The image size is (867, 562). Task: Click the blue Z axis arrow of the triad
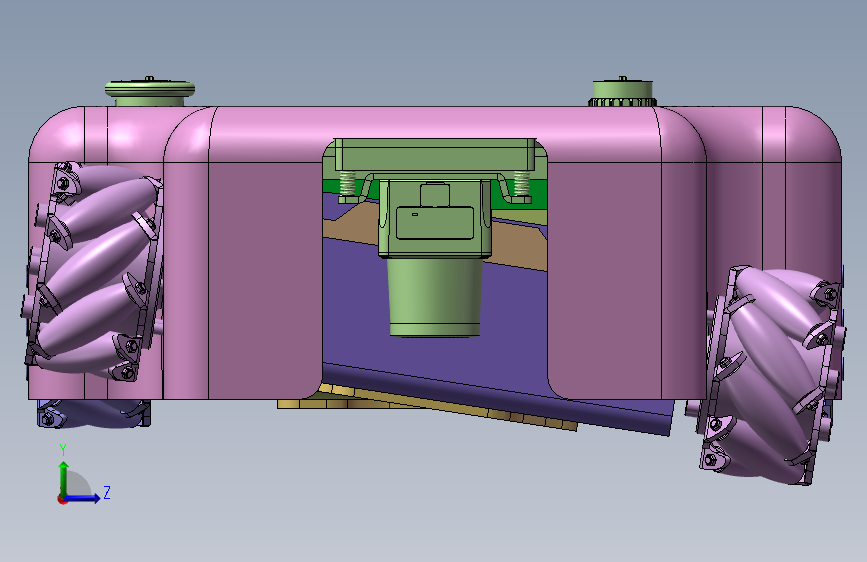[x=83, y=498]
